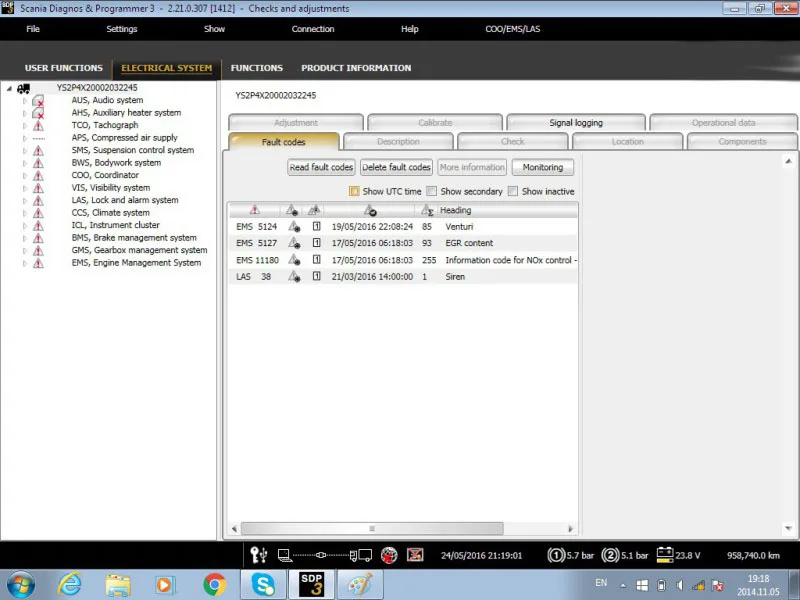Screen dimensions: 800x600
Task: Open the Windows Start menu
Action: click(x=20, y=585)
